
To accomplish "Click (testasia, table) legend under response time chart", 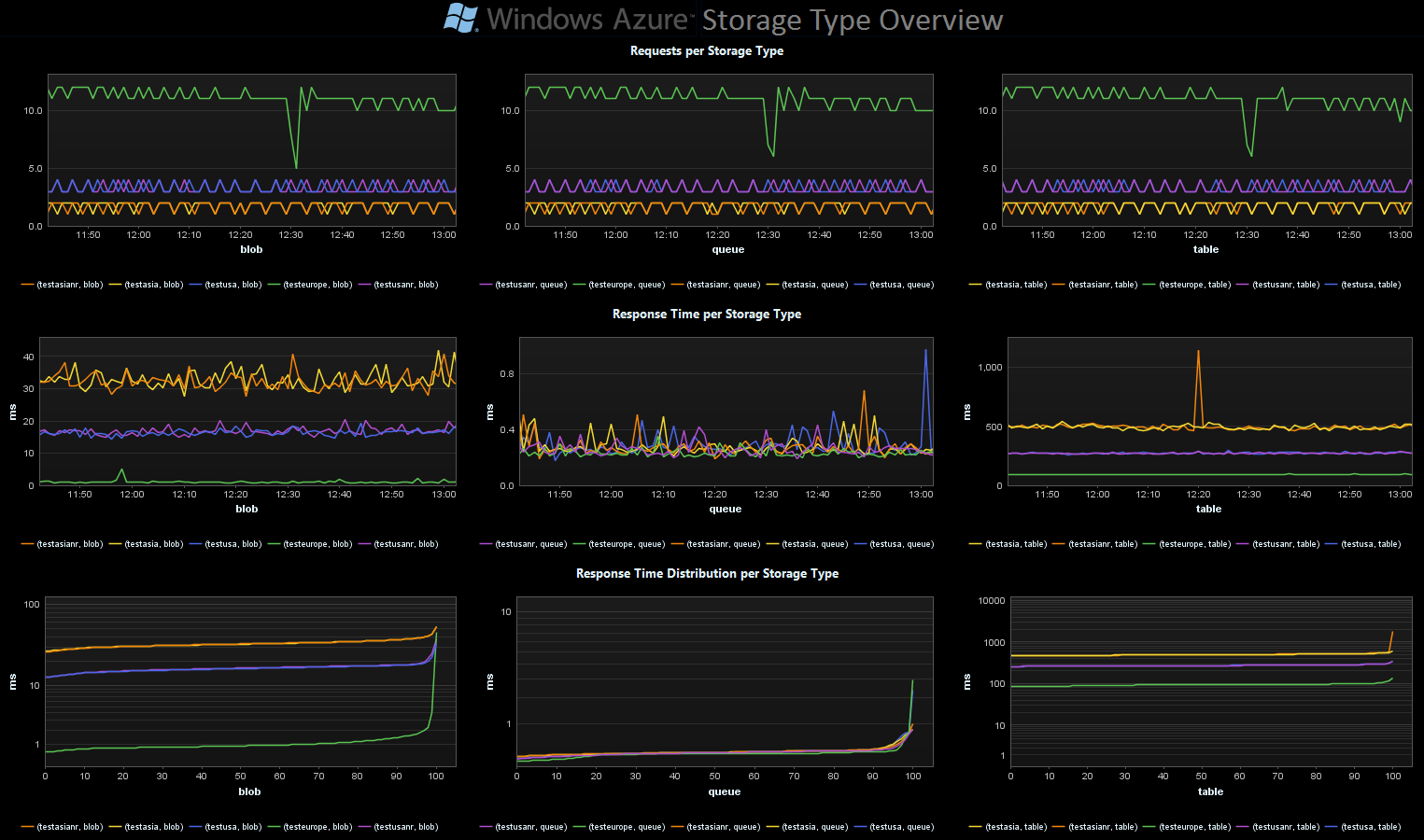I will click(x=1008, y=544).
